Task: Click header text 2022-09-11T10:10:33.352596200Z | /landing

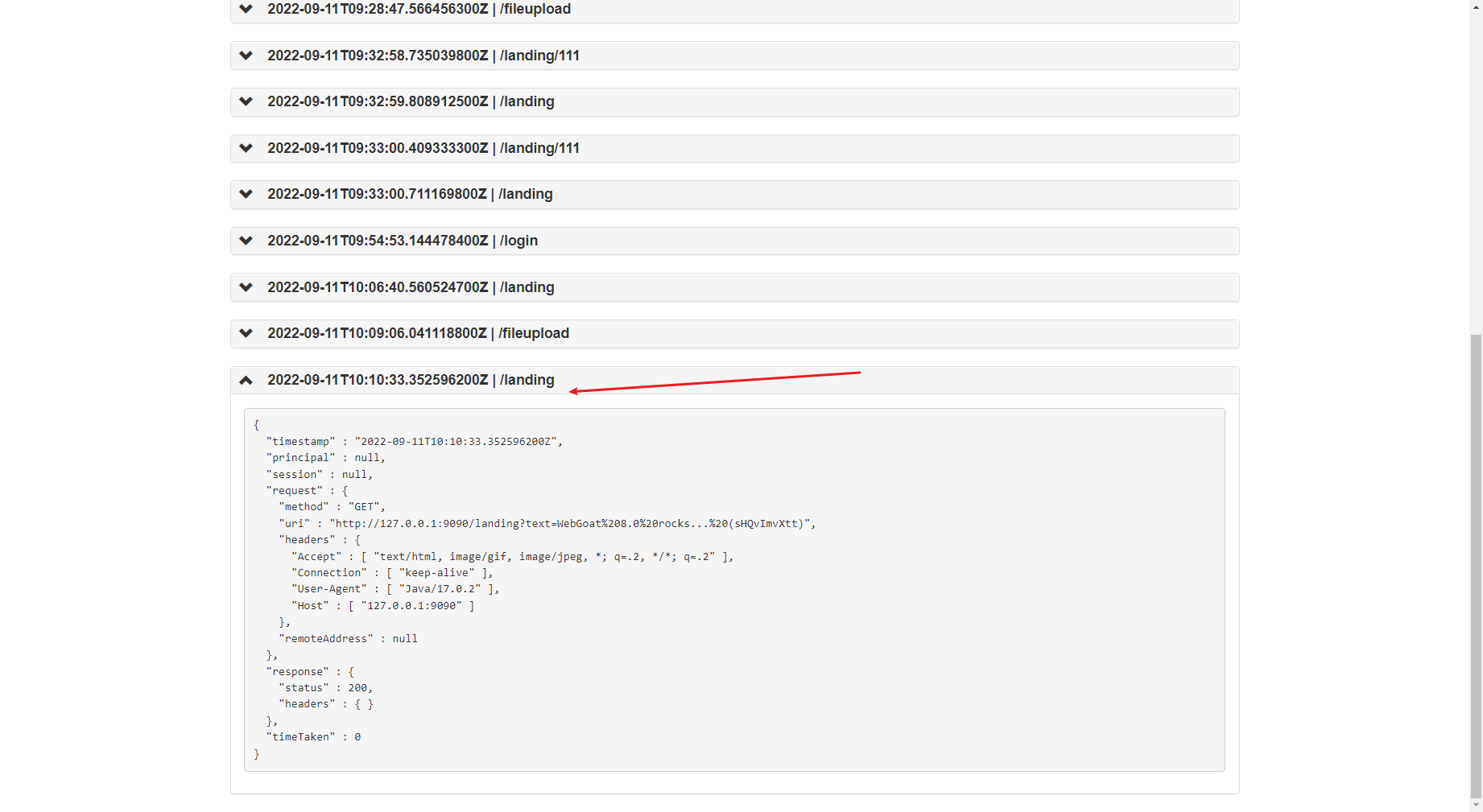Action: (411, 380)
